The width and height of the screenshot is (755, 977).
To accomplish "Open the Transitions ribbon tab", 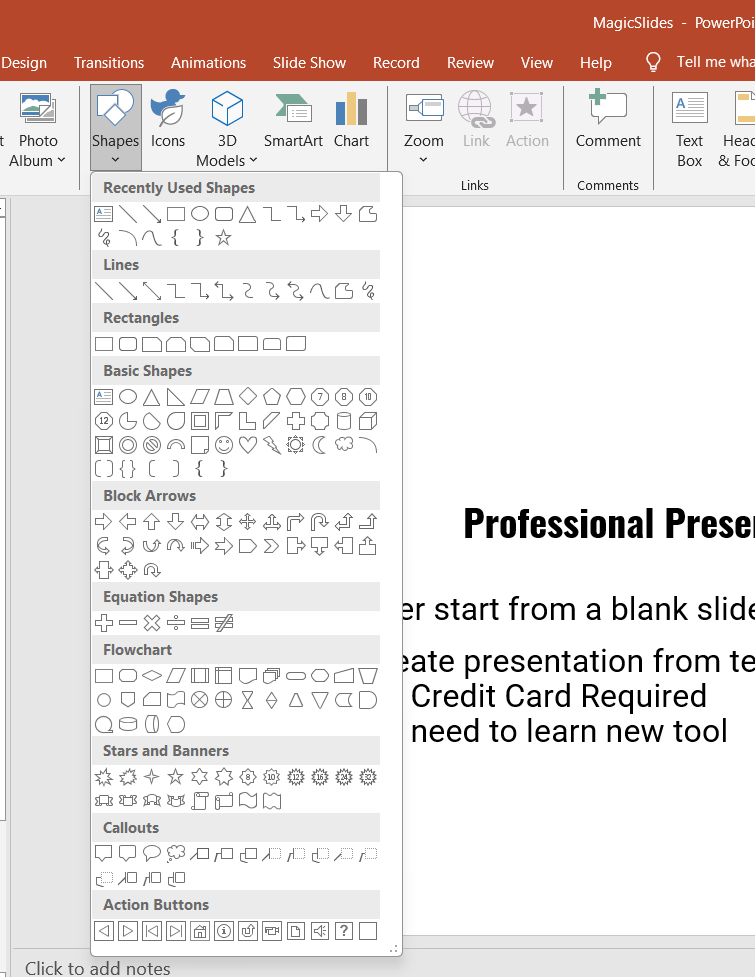I will [109, 62].
